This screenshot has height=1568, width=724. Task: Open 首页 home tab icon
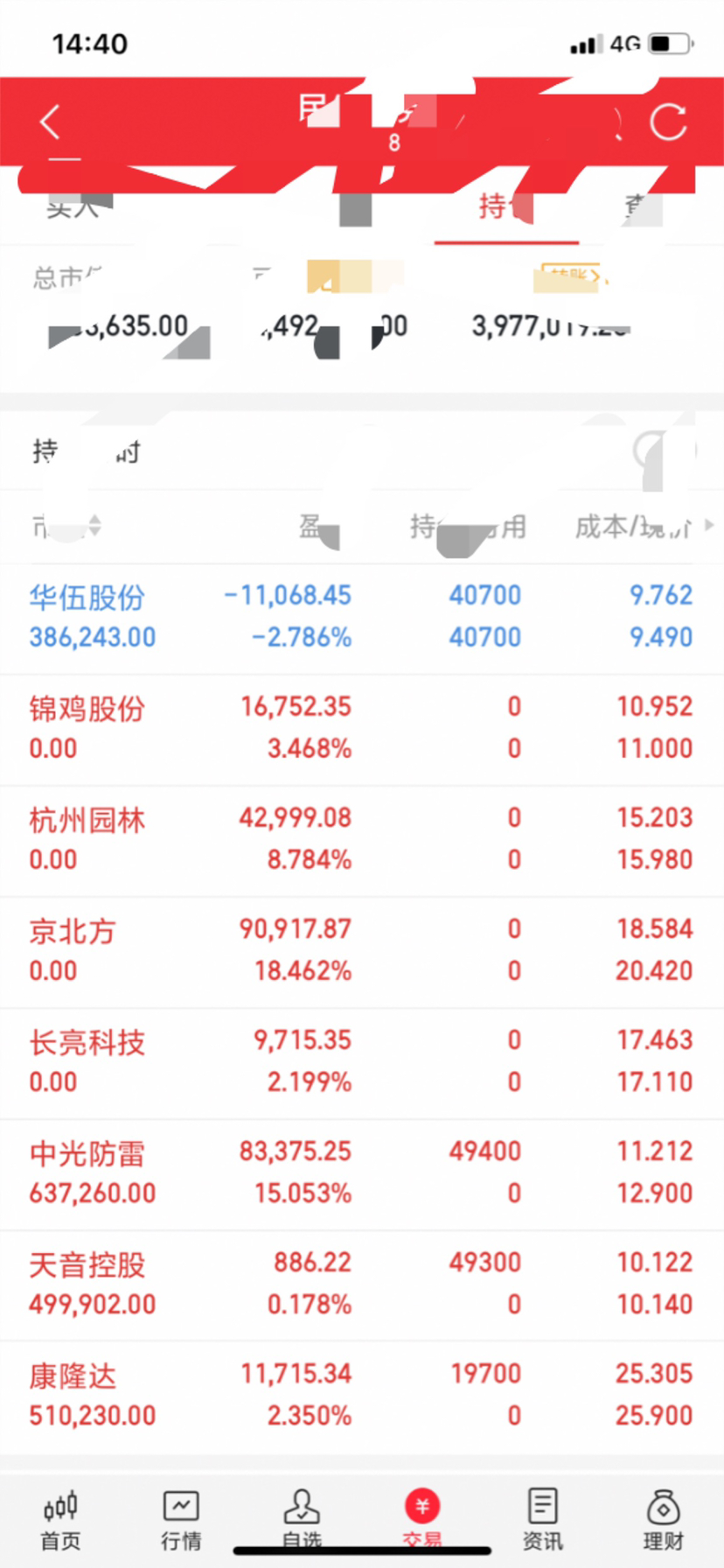(60, 1507)
